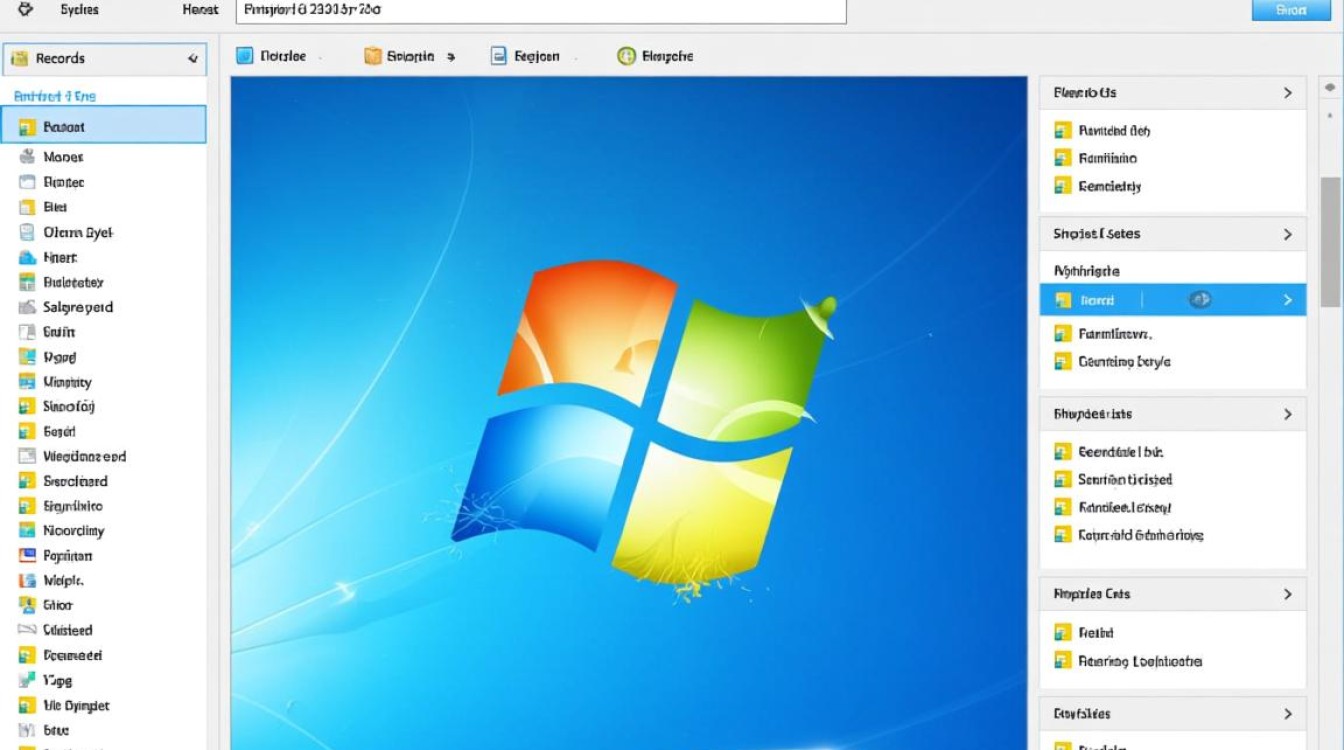Open the Henet menu
The height and width of the screenshot is (750, 1344).
pyautogui.click(x=200, y=9)
